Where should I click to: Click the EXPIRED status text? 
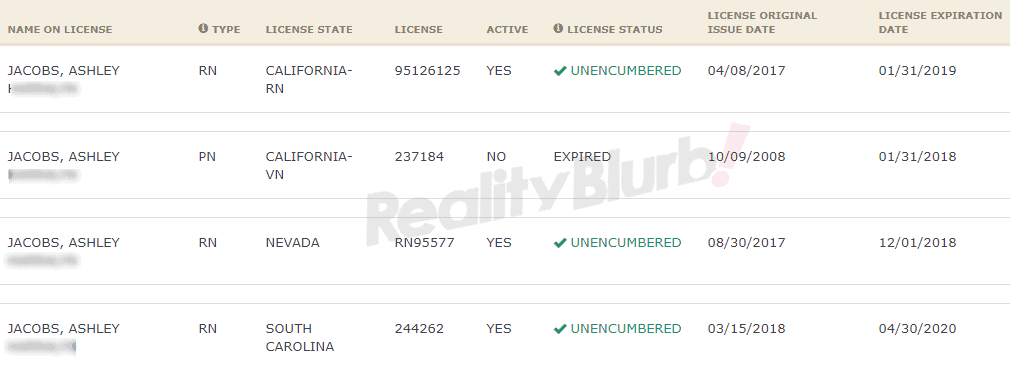coord(582,157)
